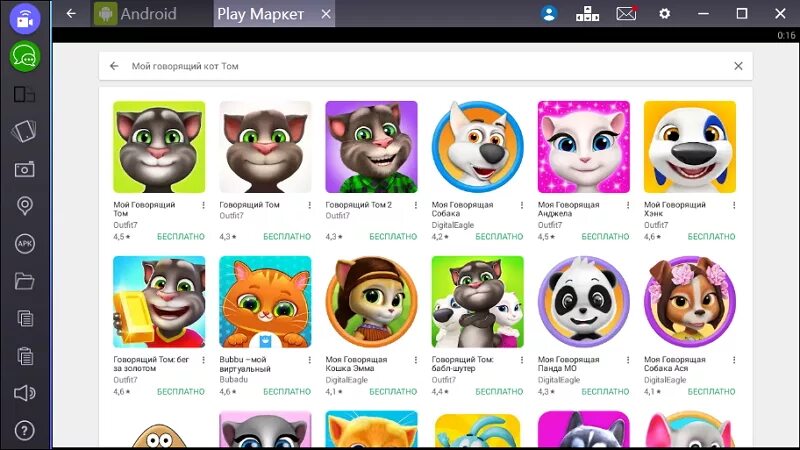Viewport: 800px width, 450px height.
Task: Open the green chat bubble icon
Action: 24,57
